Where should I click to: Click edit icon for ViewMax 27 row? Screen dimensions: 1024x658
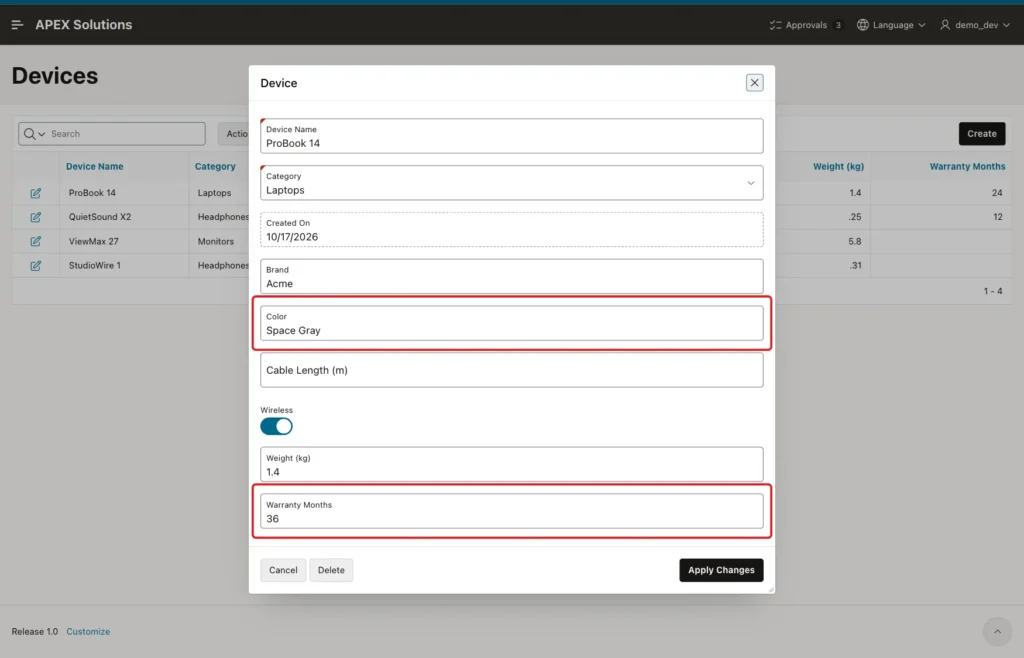(x=36, y=242)
